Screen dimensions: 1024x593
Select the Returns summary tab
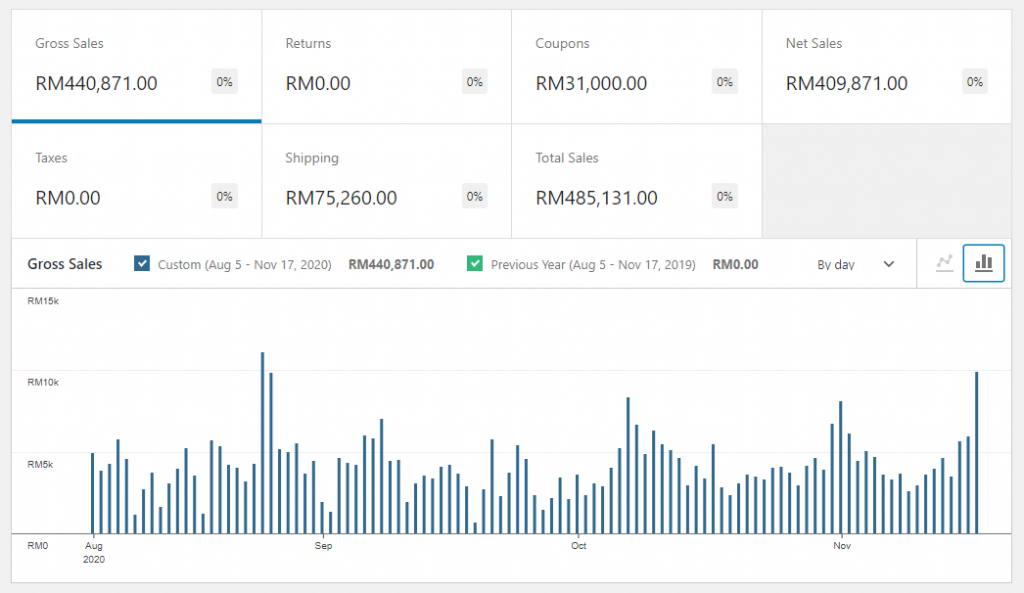point(387,66)
